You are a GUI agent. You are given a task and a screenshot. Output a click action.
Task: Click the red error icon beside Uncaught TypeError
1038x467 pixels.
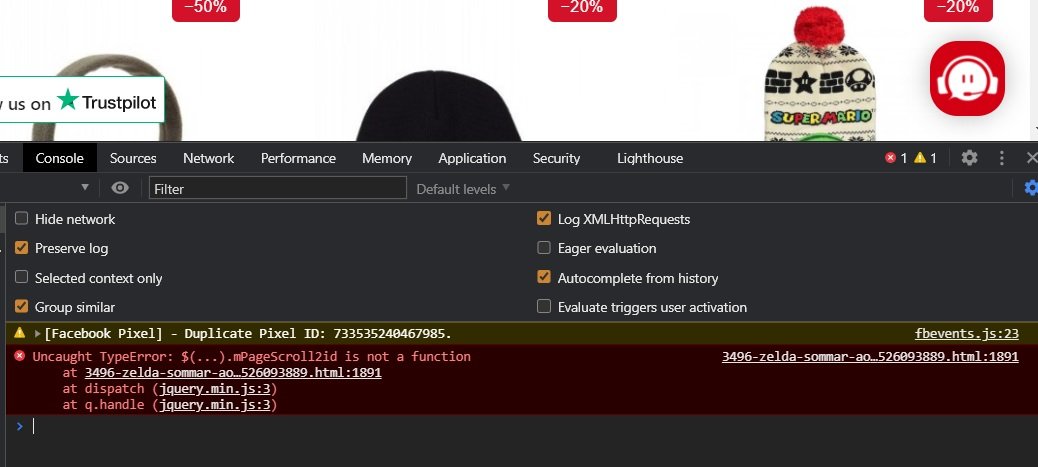19,356
